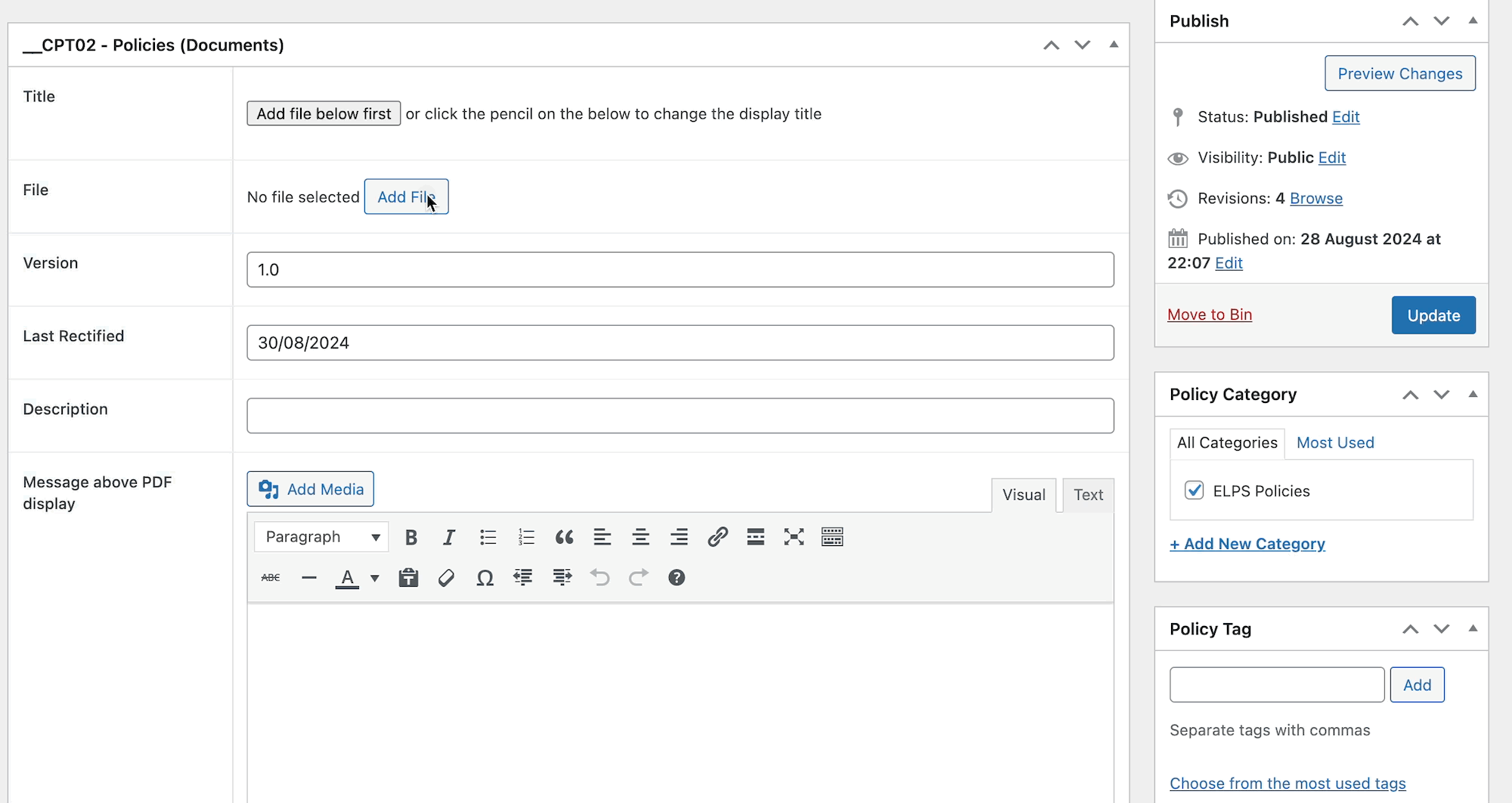Screen dimensions: 1512x803
Task: Switch to the Text editor tab
Action: pyautogui.click(x=1088, y=495)
